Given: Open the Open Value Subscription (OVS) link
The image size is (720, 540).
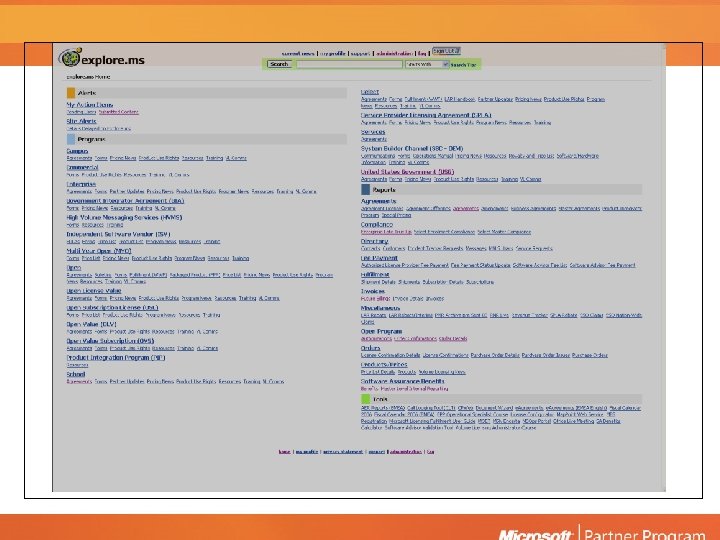Looking at the screenshot, I should tap(110, 341).
